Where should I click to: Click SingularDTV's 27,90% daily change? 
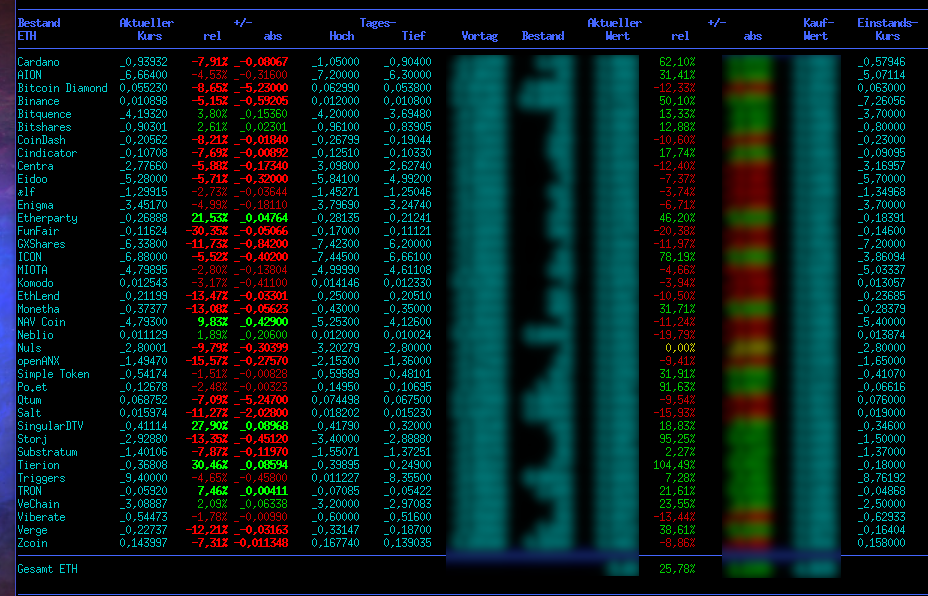coord(210,427)
